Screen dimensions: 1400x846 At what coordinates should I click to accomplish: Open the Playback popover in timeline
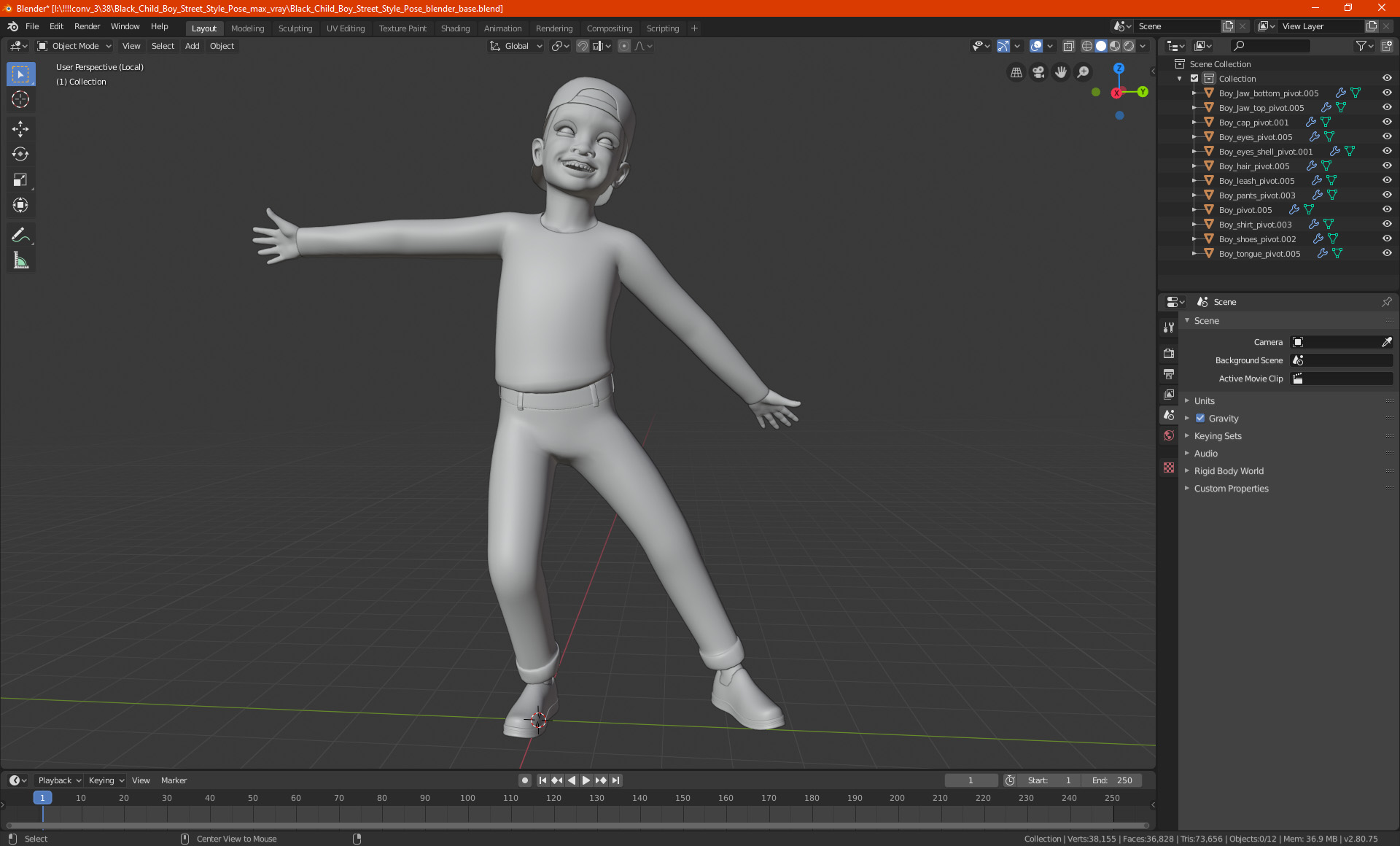point(58,780)
